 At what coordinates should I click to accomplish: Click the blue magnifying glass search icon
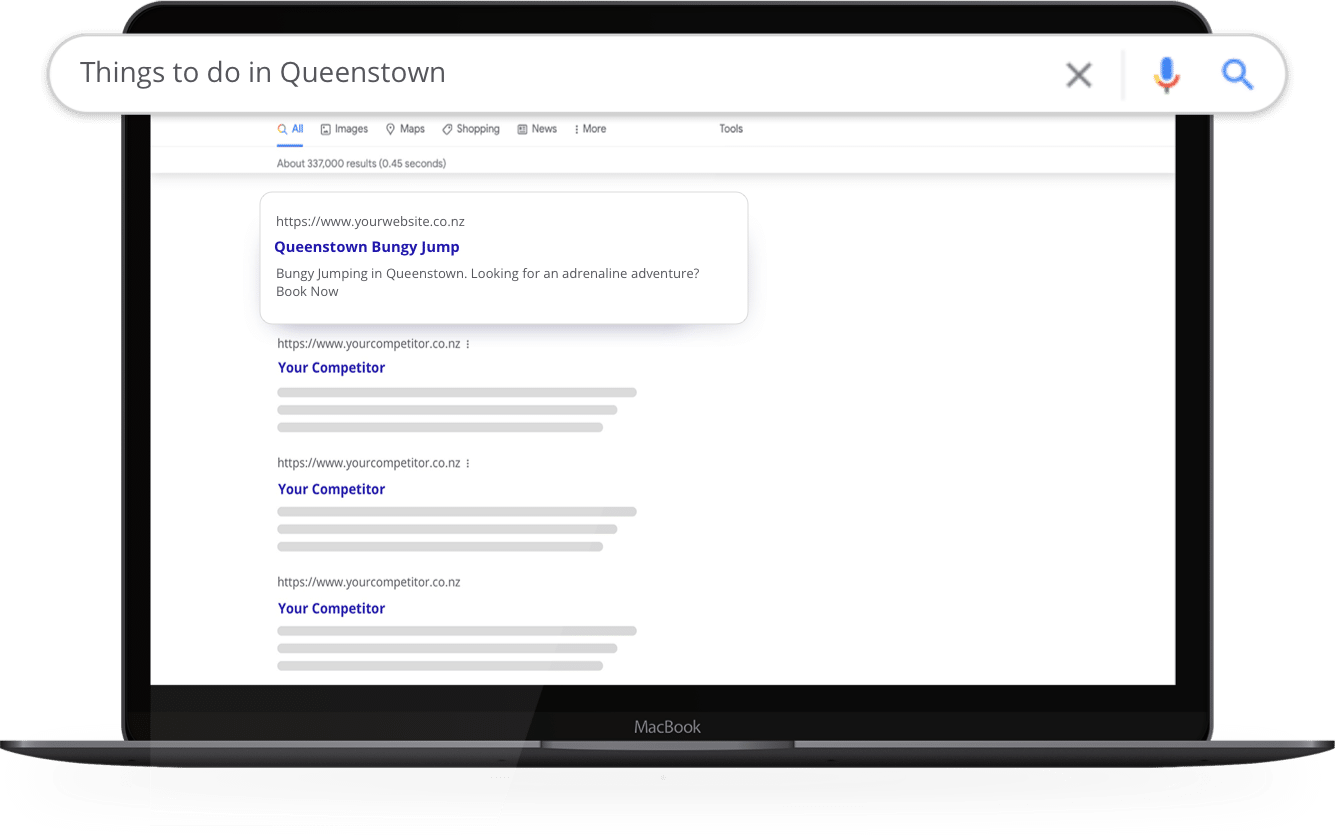pos(1237,74)
